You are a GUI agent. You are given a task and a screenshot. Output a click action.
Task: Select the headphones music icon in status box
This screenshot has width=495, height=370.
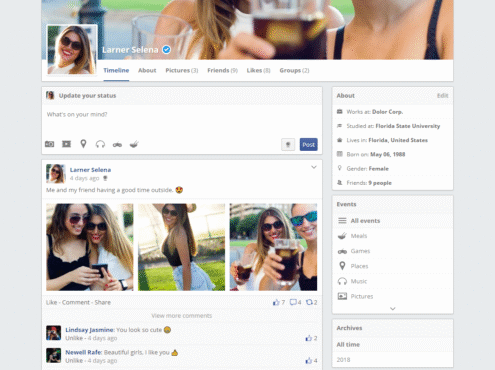click(x=100, y=144)
